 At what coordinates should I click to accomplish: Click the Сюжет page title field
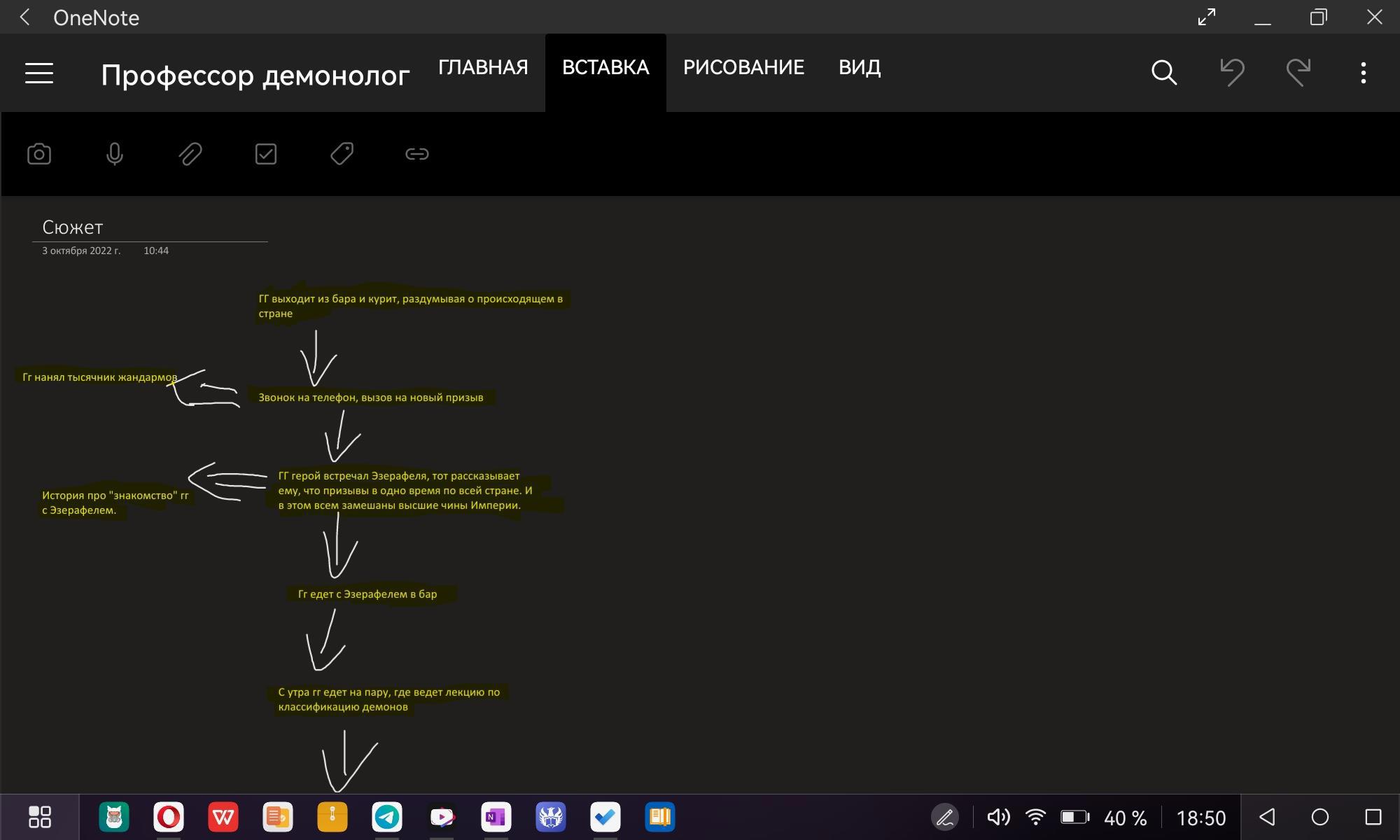coord(73,227)
